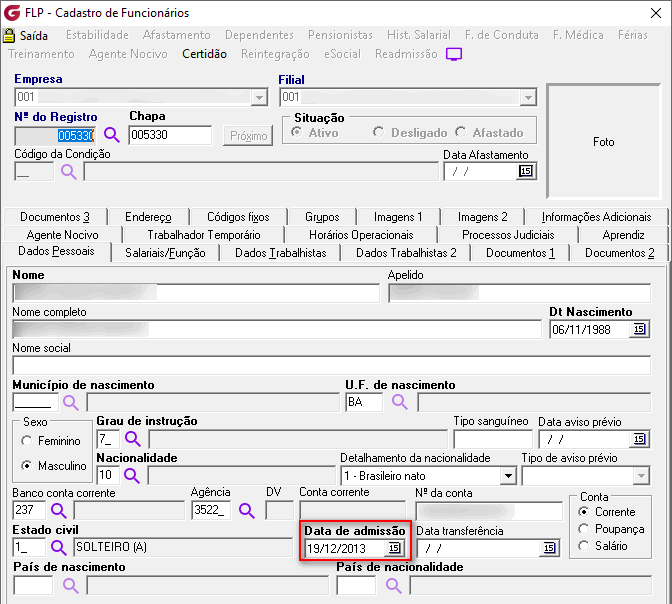Click magnifier beside Grau de instrução code
This screenshot has height=604, width=672.
point(133,438)
